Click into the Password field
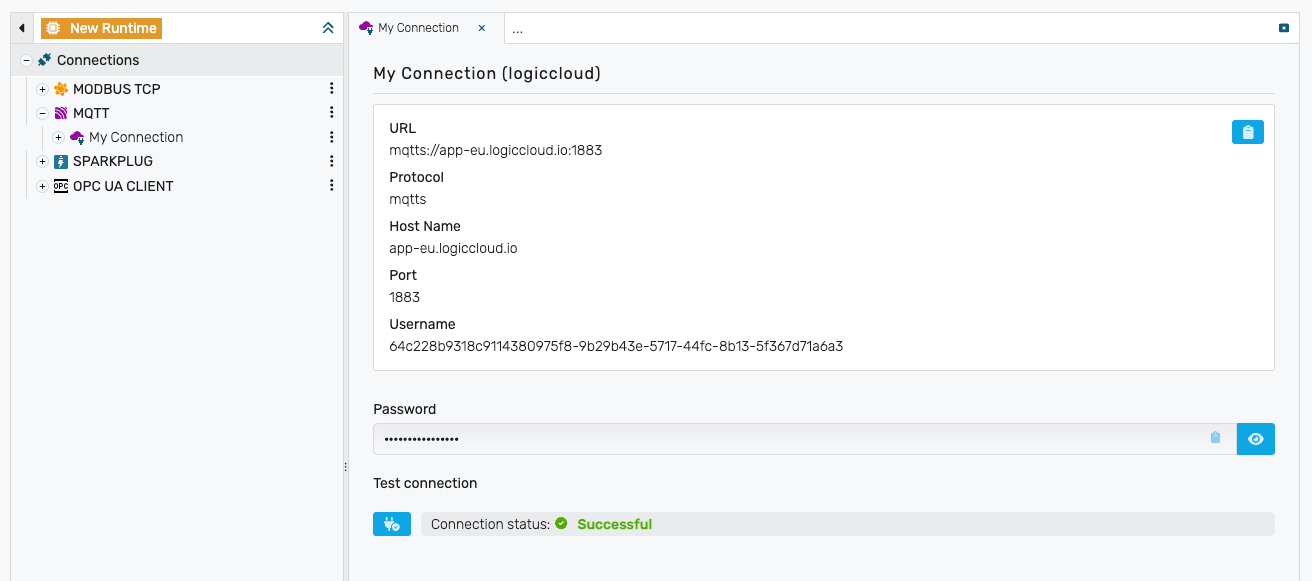Screen dimensions: 1312x581 click(x=790, y=439)
